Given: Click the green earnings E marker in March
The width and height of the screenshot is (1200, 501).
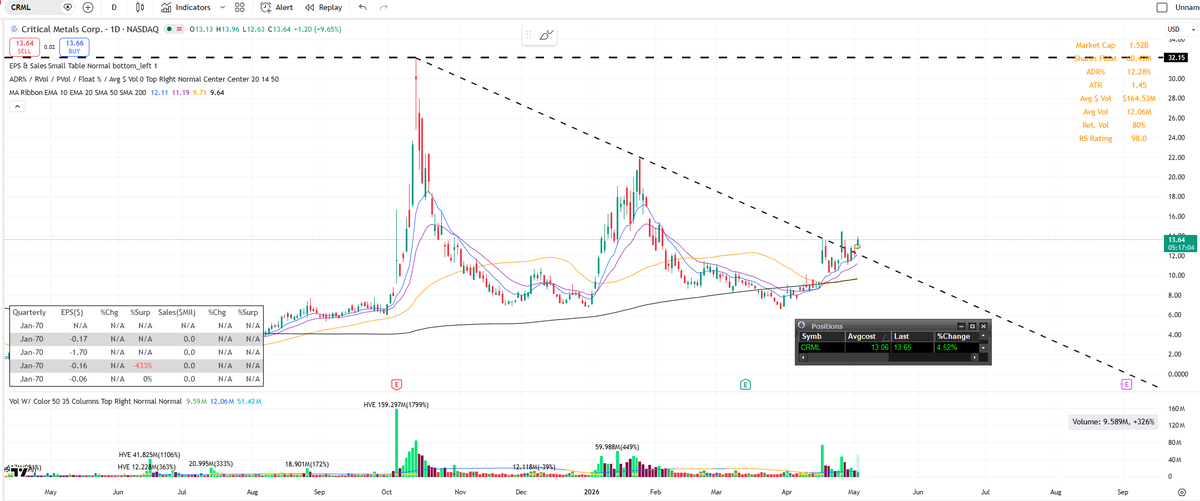Looking at the screenshot, I should (746, 384).
